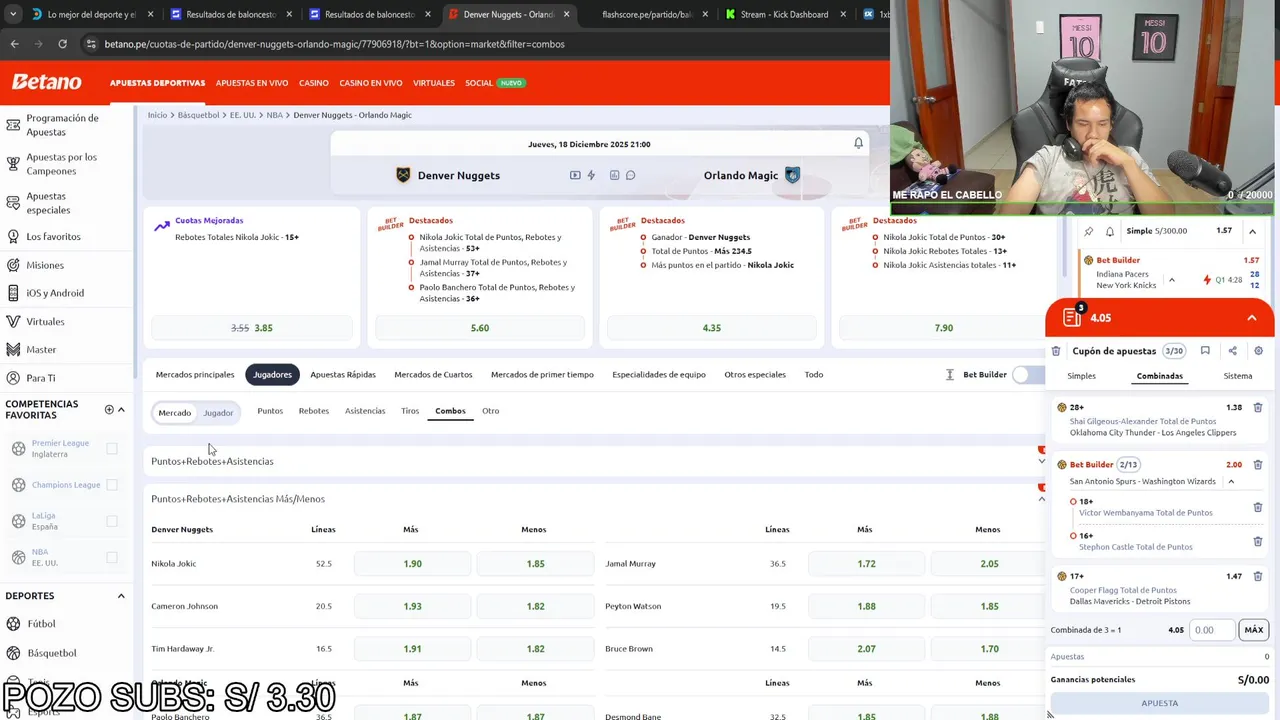
Task: Click the Denver Nuggets team crest
Action: (x=403, y=175)
